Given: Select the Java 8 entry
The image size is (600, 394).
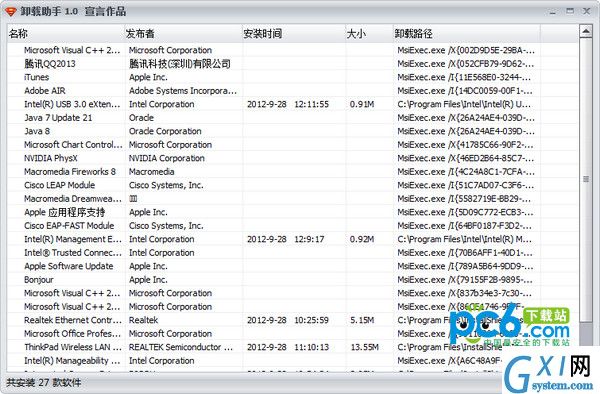Looking at the screenshot, I should click(37, 131).
